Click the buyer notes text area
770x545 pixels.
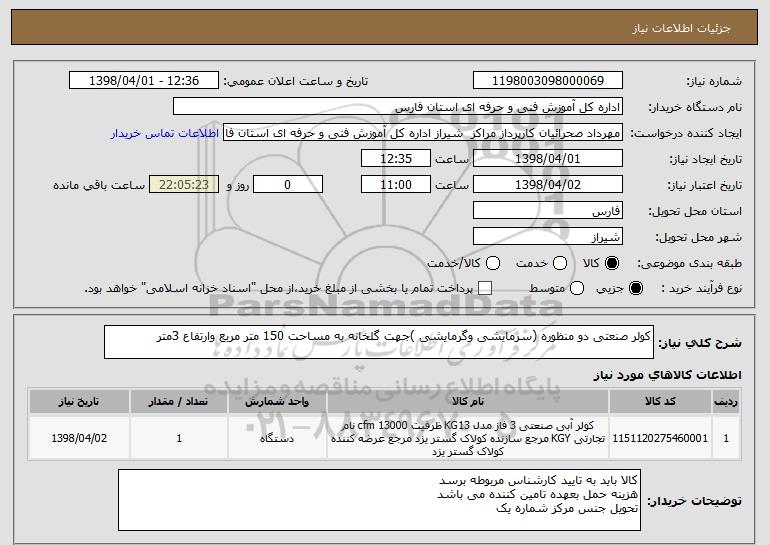[x=379, y=500]
